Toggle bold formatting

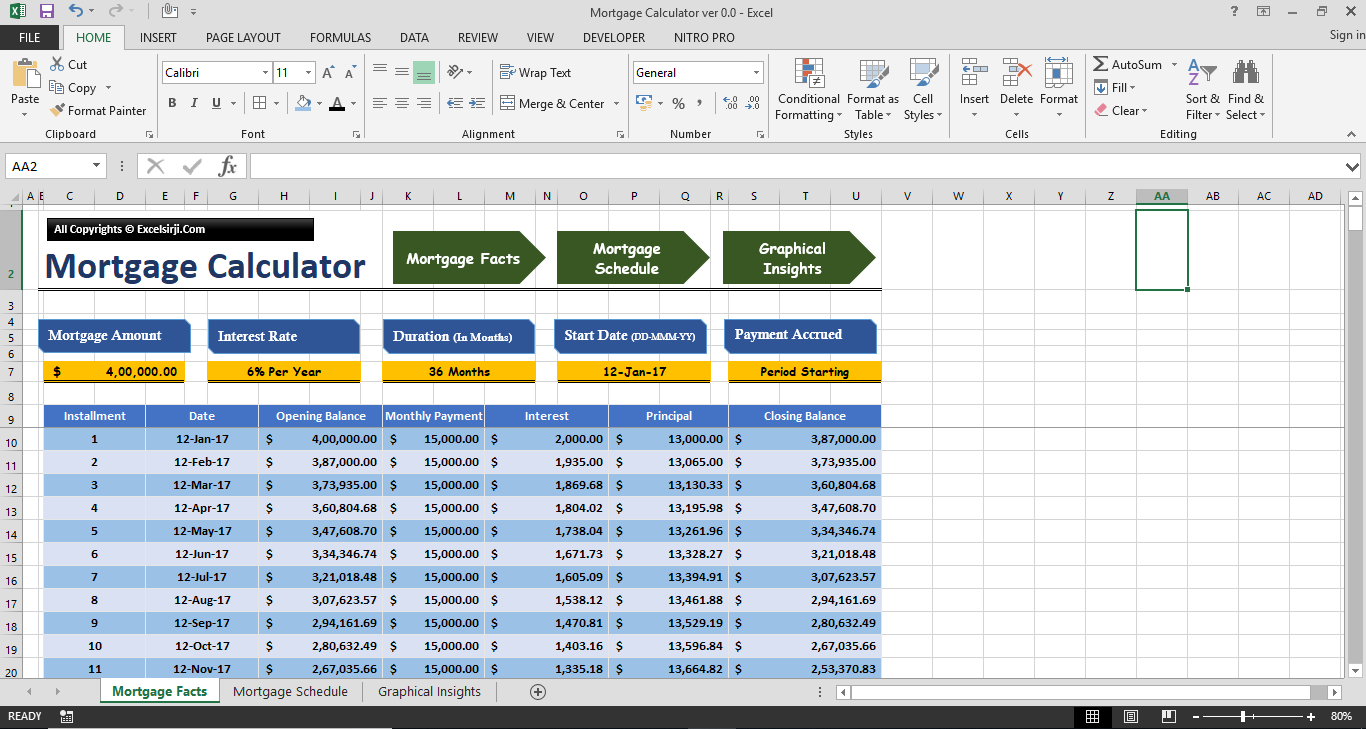point(172,103)
